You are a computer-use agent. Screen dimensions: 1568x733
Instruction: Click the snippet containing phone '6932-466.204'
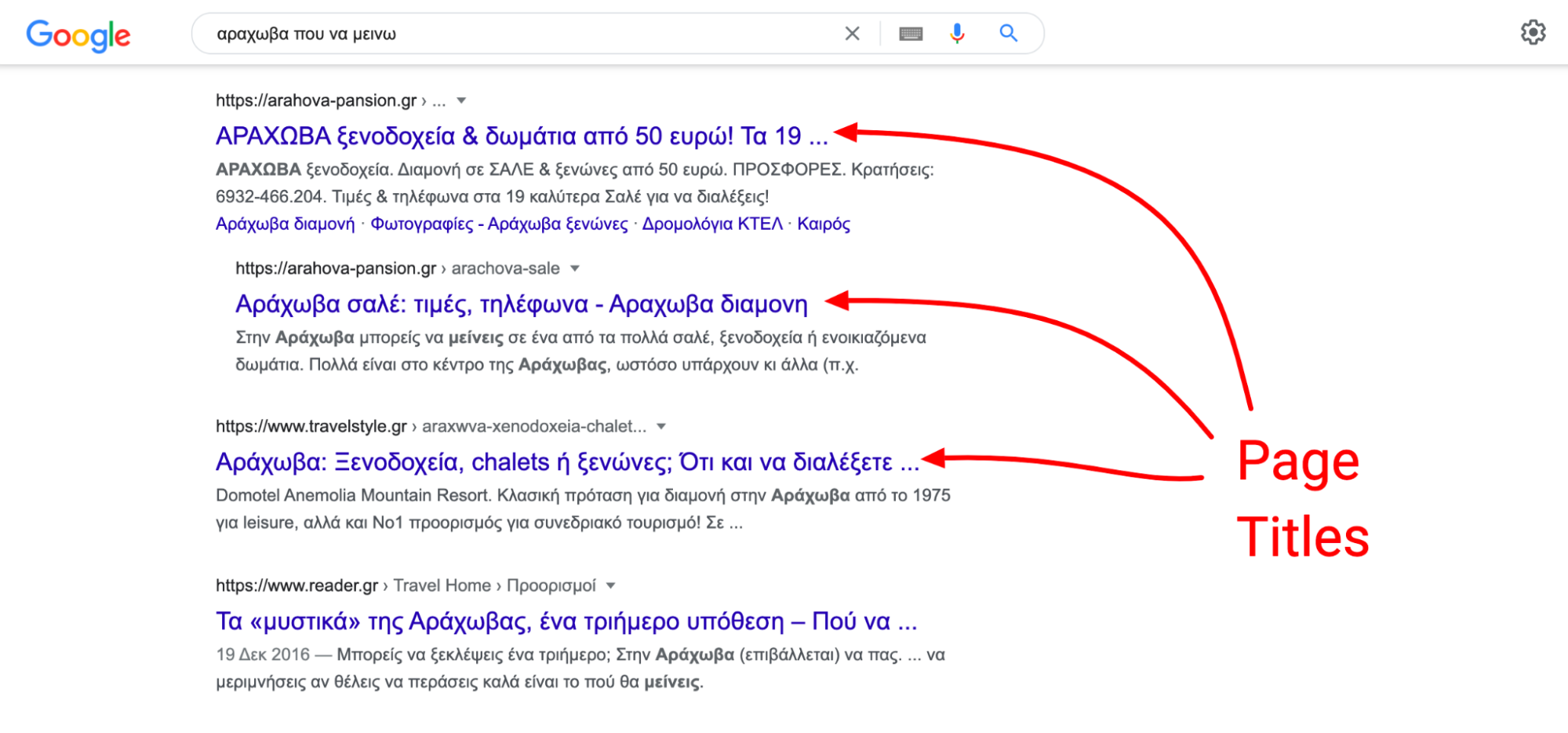click(575, 183)
